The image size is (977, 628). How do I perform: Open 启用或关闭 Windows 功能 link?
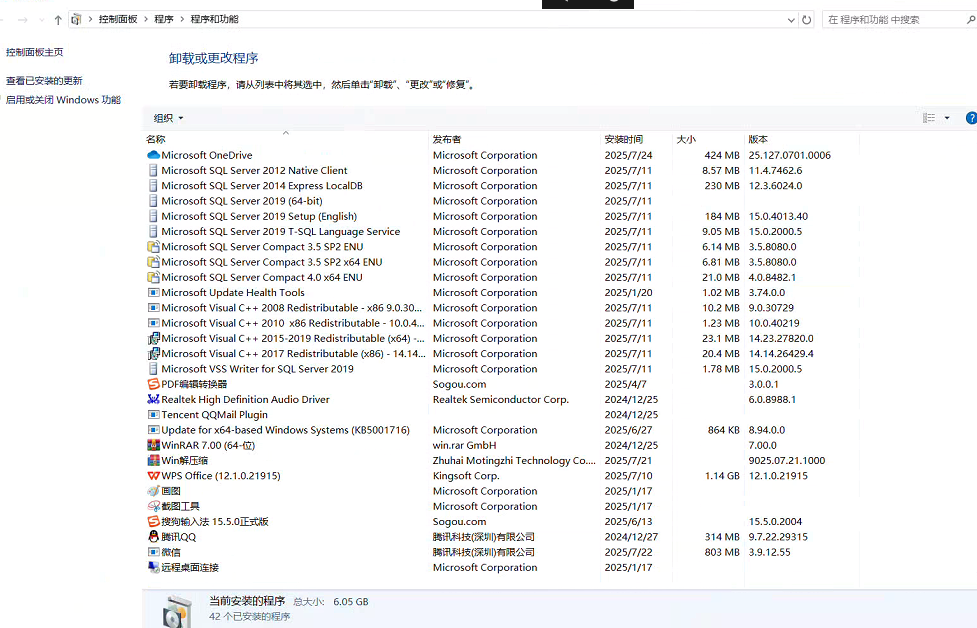point(63,100)
